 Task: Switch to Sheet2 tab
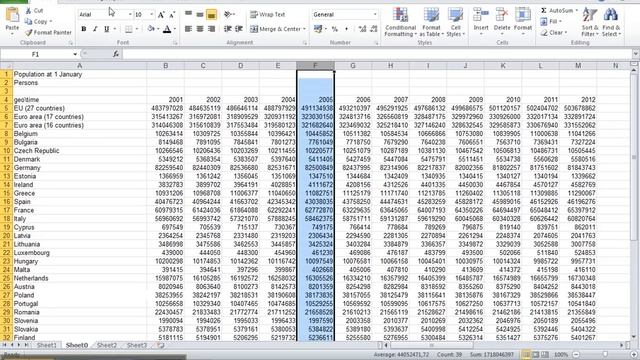coord(107,345)
